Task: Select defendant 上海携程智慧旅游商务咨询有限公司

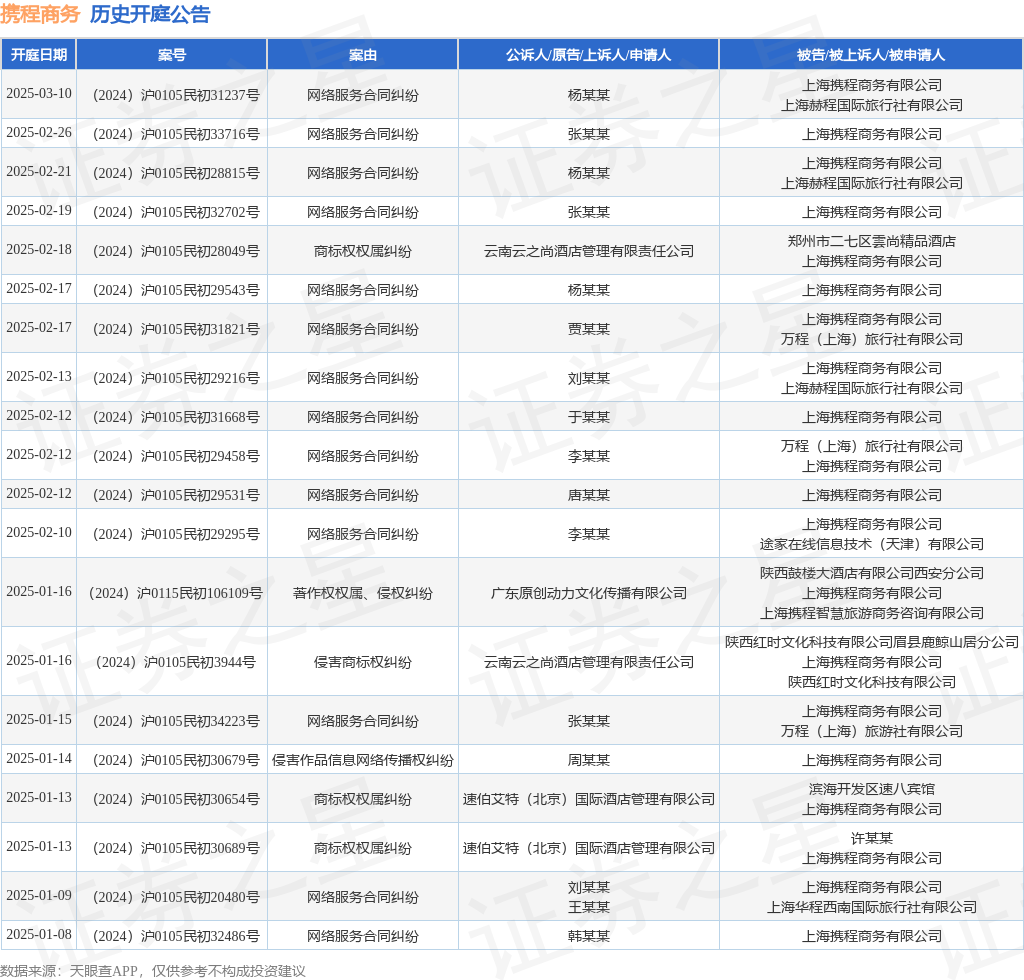Action: (871, 614)
